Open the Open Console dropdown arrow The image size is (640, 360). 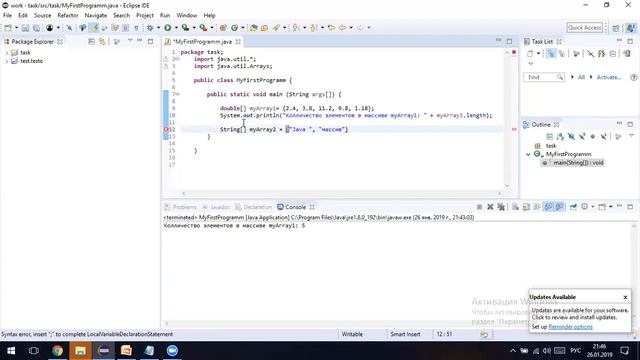pyautogui.click(x=611, y=207)
